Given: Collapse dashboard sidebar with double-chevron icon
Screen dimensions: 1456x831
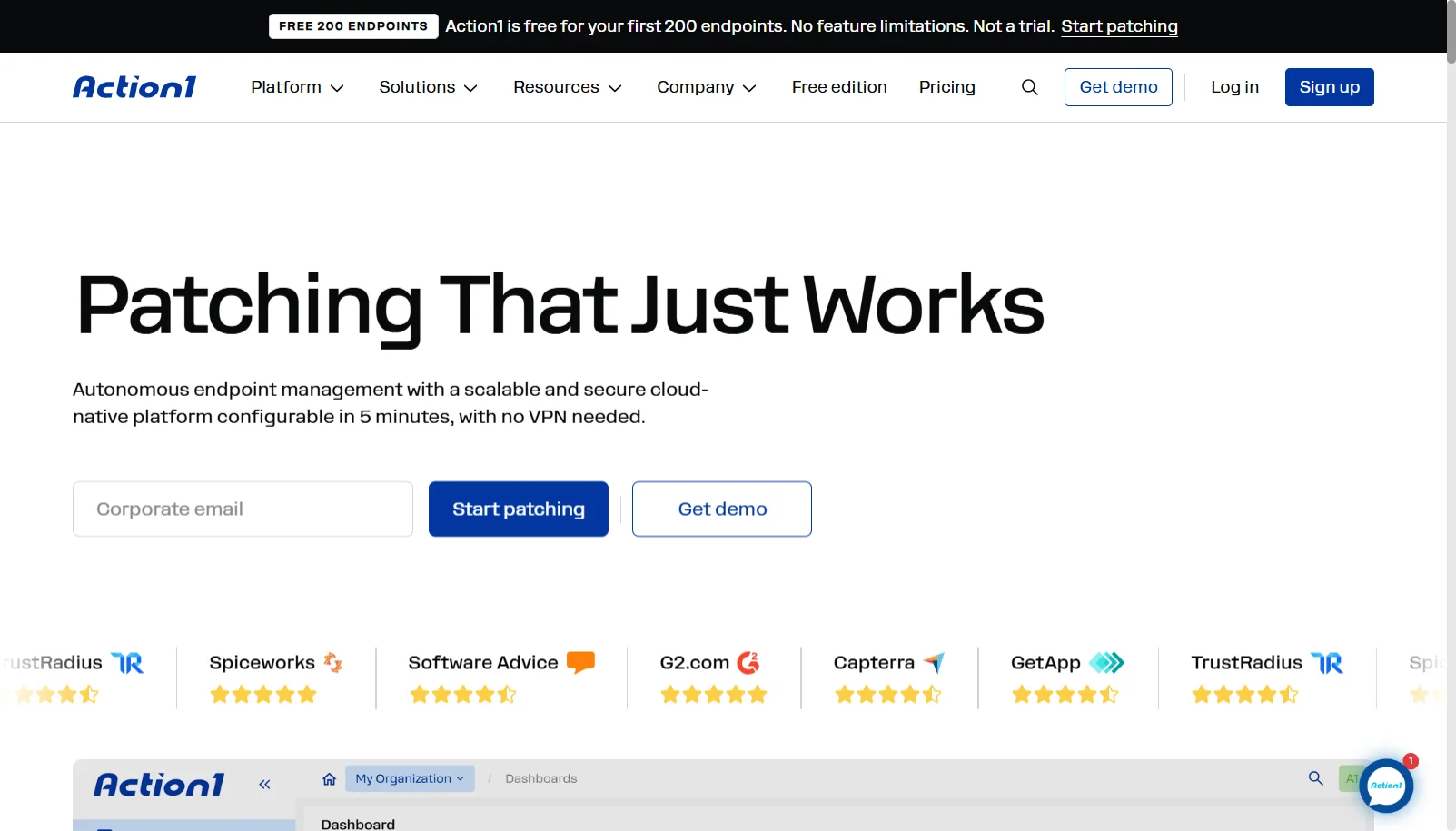Looking at the screenshot, I should (264, 784).
